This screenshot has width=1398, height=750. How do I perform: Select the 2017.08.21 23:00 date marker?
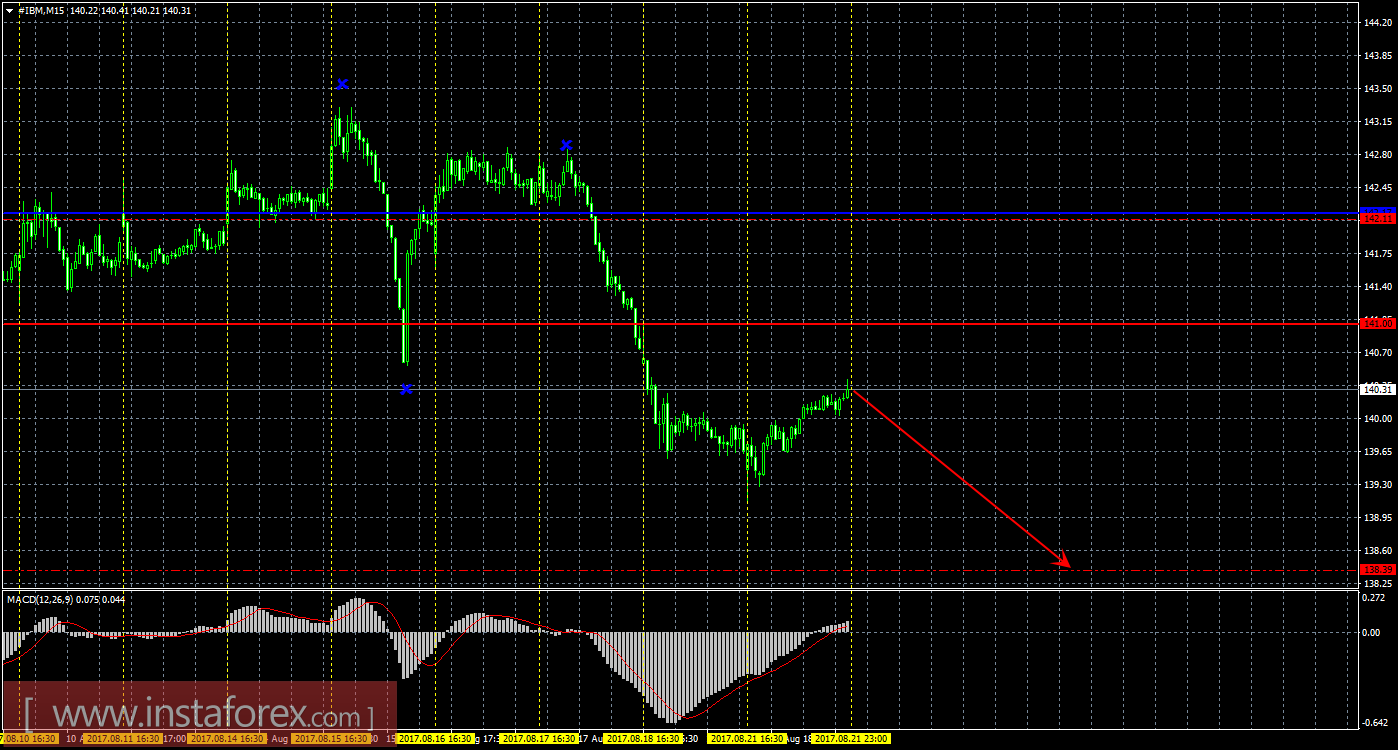point(851,739)
